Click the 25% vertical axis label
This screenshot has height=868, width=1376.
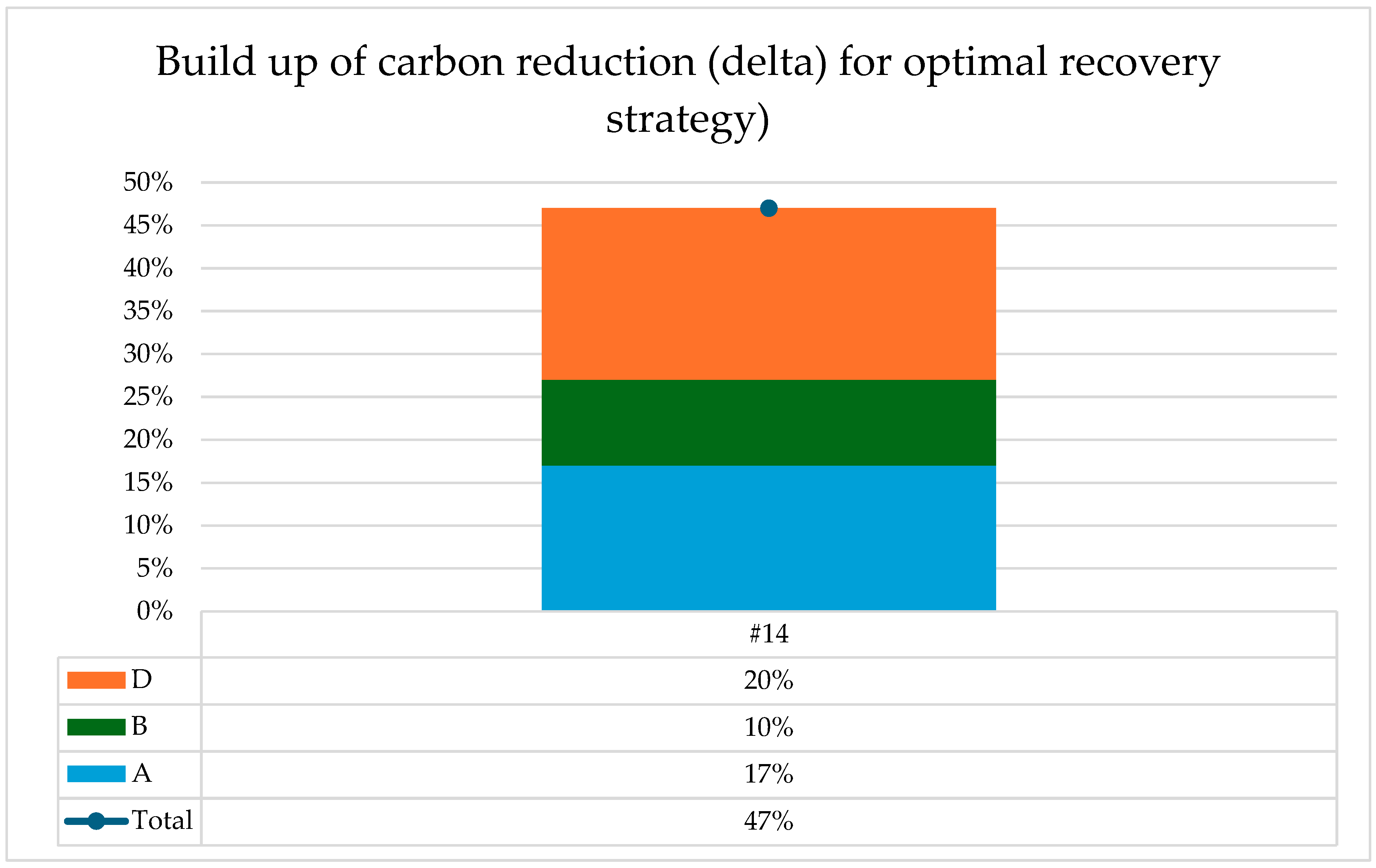click(x=148, y=397)
